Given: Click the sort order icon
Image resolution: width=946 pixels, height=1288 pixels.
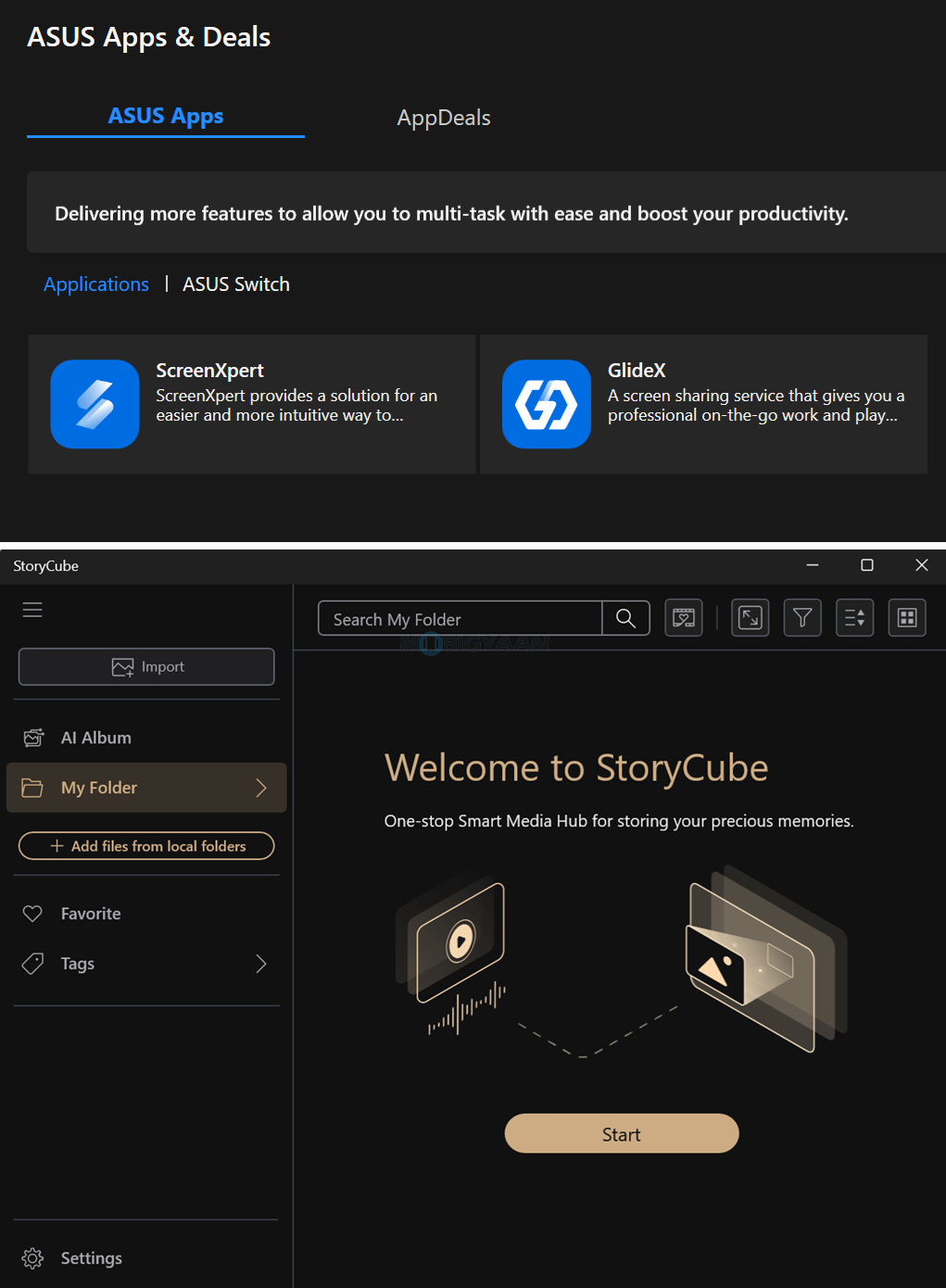Looking at the screenshot, I should pos(855,618).
